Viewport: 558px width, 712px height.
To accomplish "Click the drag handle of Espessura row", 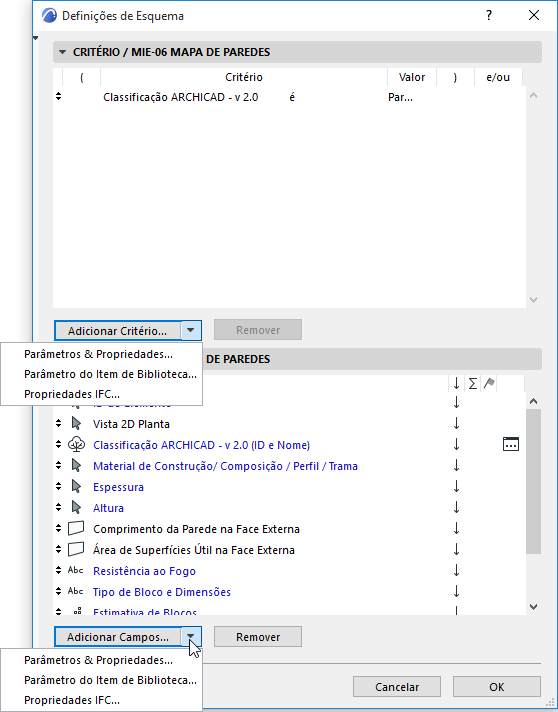I will tap(58, 486).
